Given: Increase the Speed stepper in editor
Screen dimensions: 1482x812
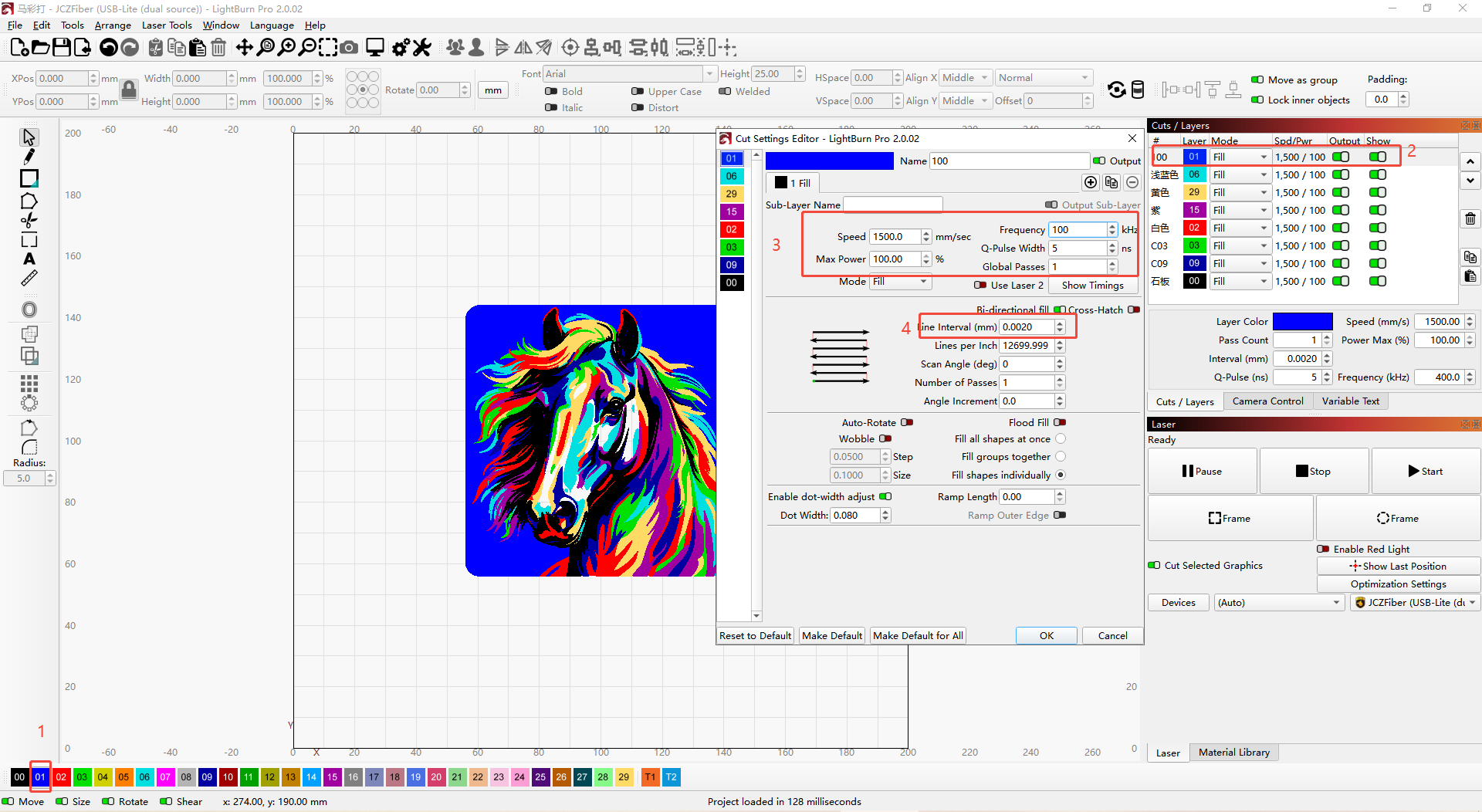Looking at the screenshot, I should pyautogui.click(x=926, y=233).
